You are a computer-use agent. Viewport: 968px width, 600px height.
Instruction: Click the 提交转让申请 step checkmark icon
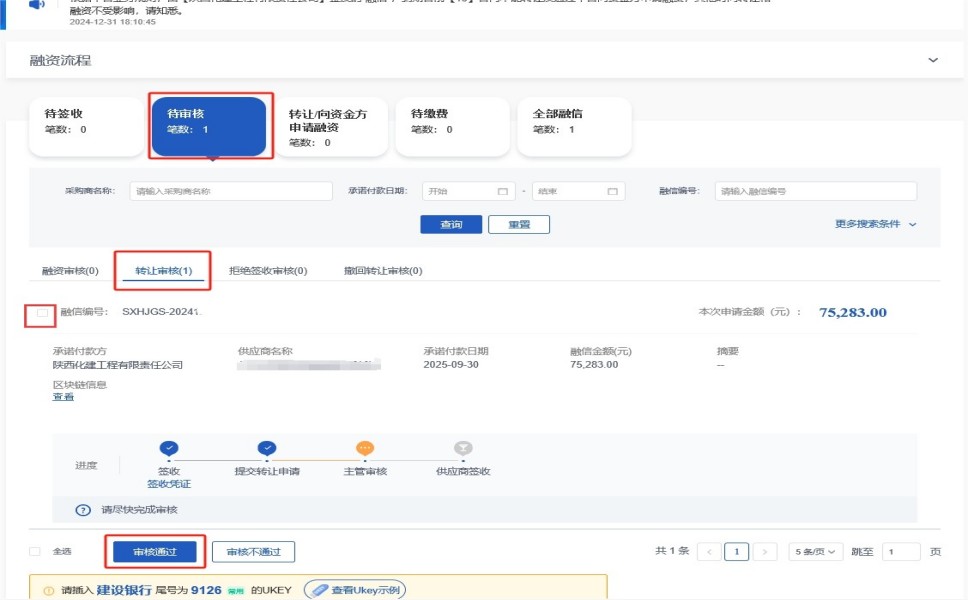coord(266,448)
